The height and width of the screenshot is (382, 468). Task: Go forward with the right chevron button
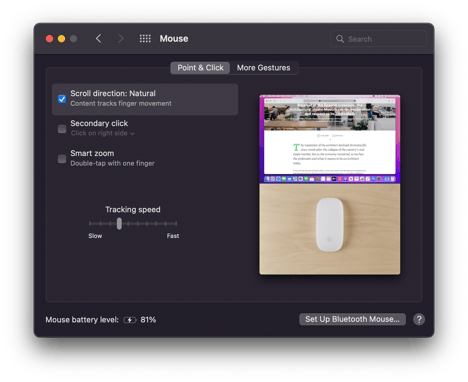tap(121, 39)
